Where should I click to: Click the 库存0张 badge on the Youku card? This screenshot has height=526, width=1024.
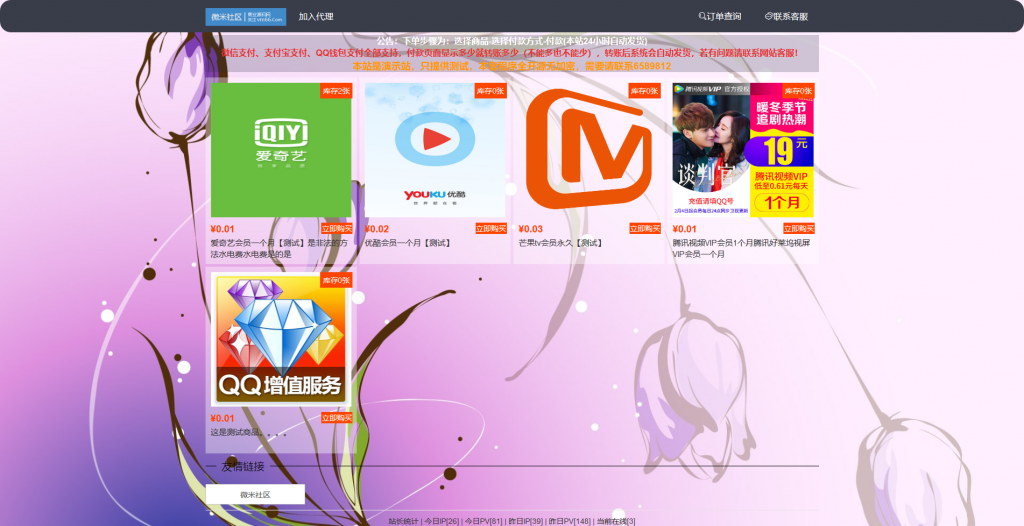point(490,91)
